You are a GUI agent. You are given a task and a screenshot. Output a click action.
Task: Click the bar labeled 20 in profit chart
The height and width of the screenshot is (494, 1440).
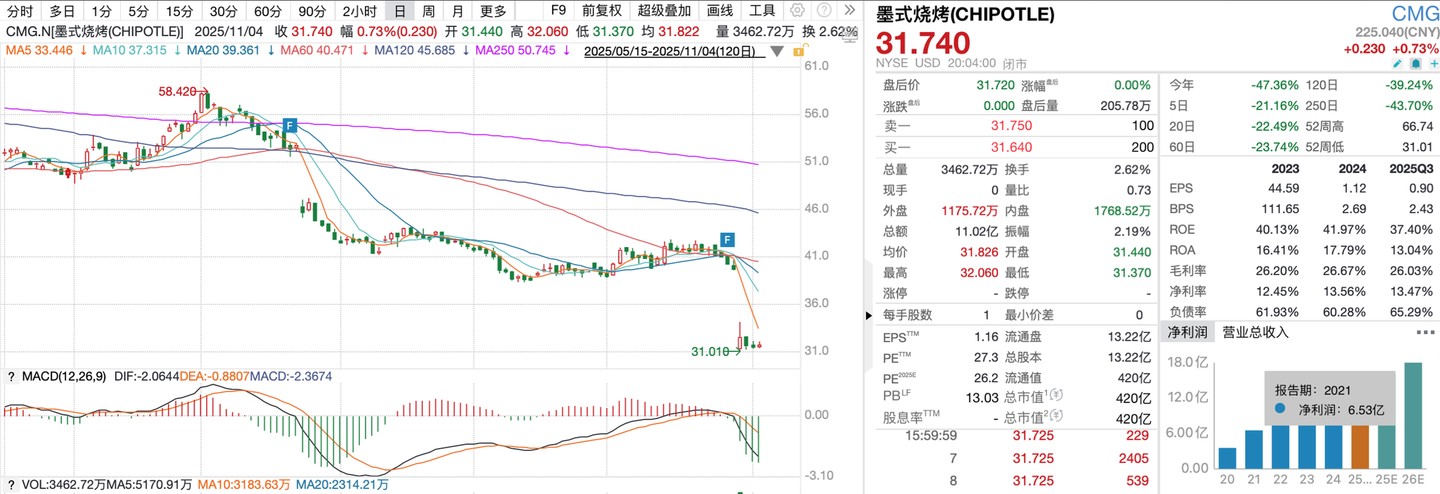pyautogui.click(x=1228, y=457)
